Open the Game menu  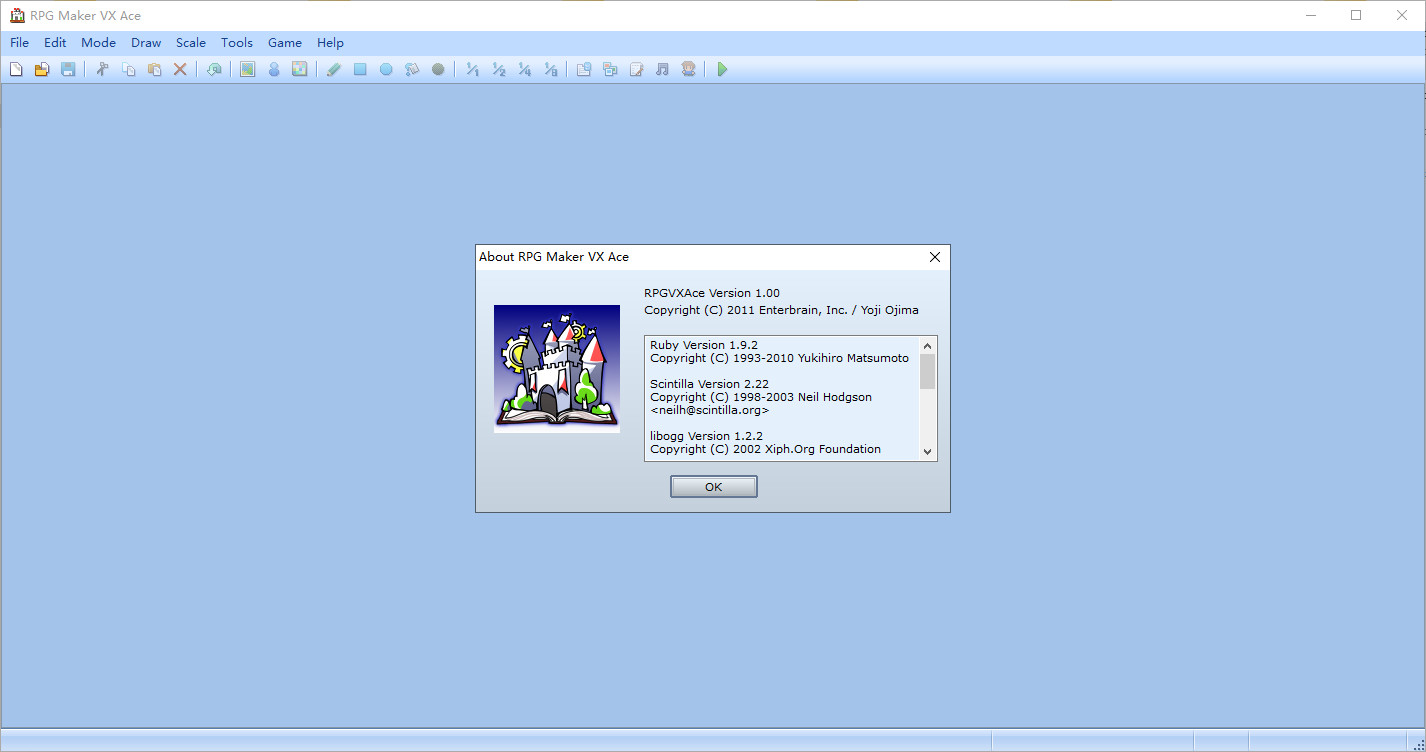pyautogui.click(x=285, y=43)
